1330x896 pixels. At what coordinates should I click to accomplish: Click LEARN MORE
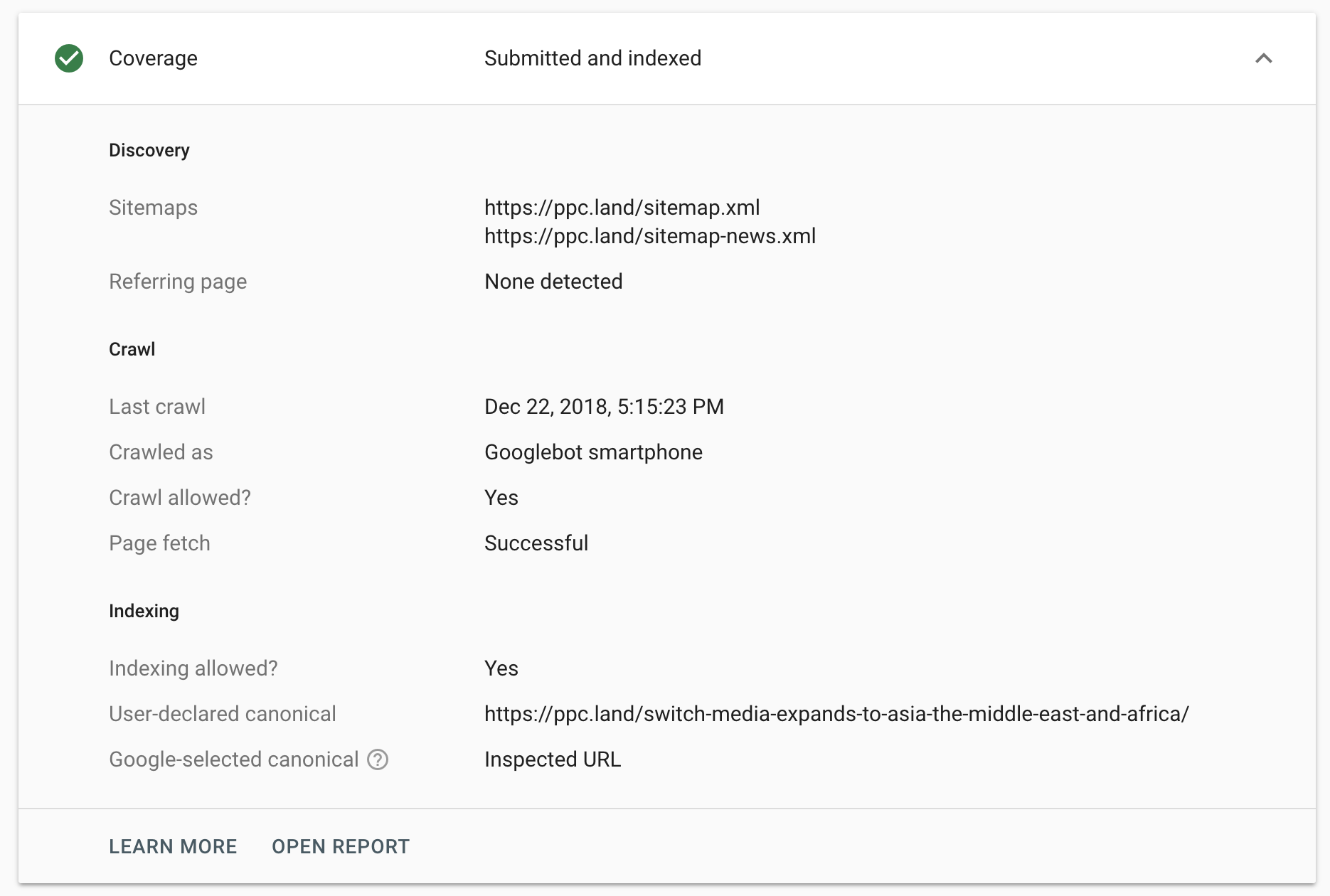click(x=173, y=846)
